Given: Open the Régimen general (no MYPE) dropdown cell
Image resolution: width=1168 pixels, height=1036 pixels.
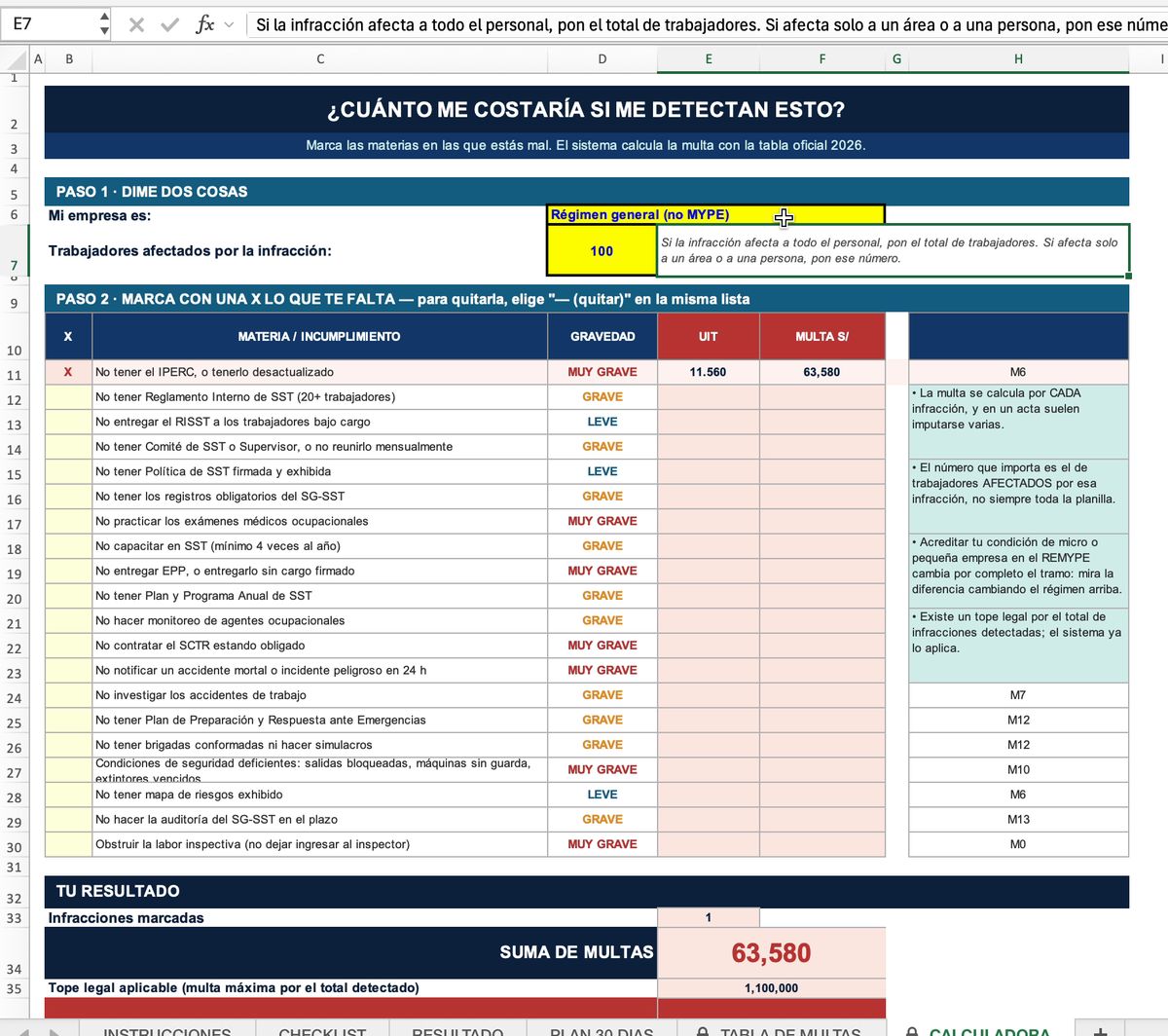Looking at the screenshot, I should pyautogui.click(x=716, y=215).
